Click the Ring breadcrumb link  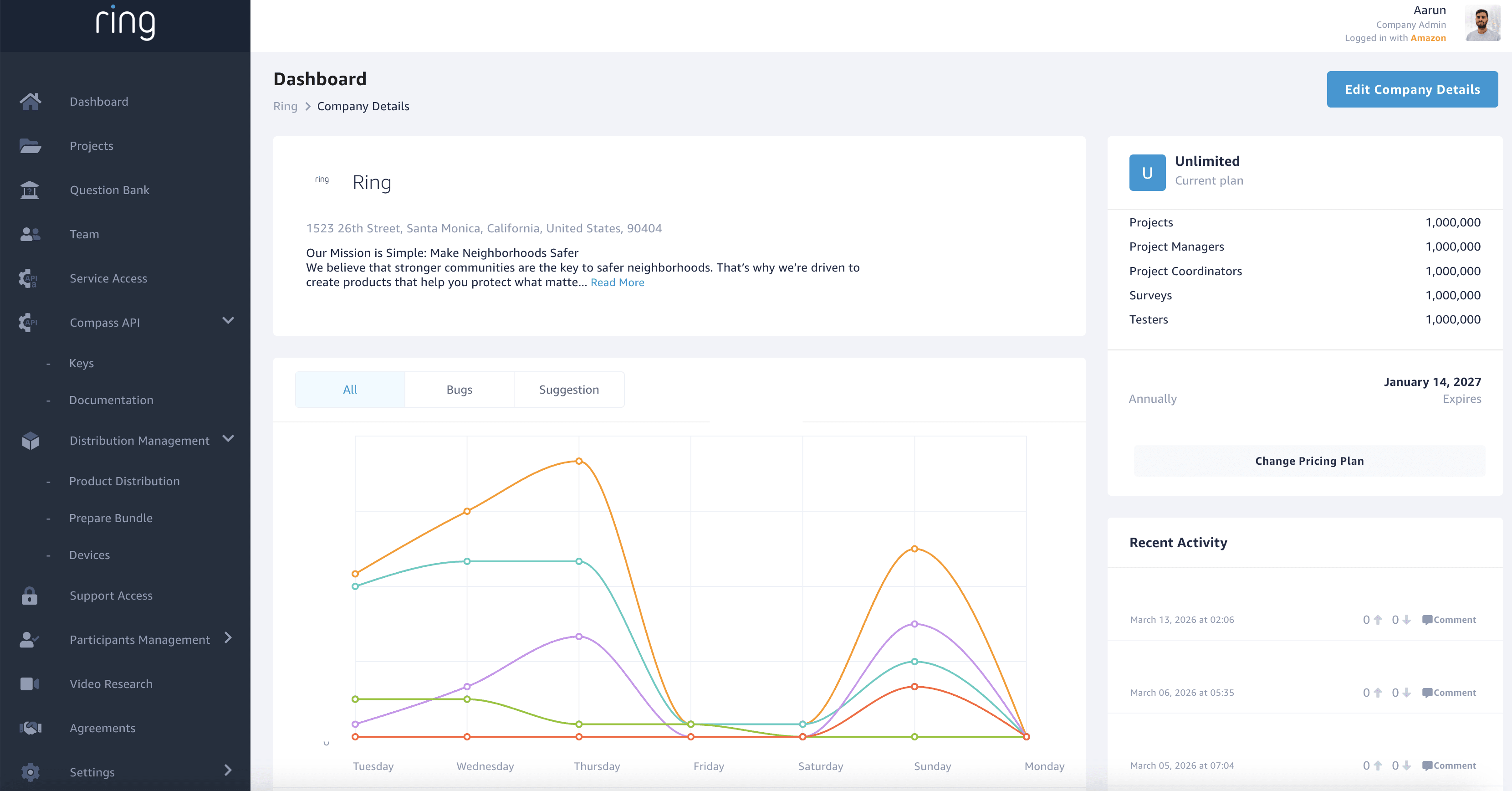coord(285,106)
